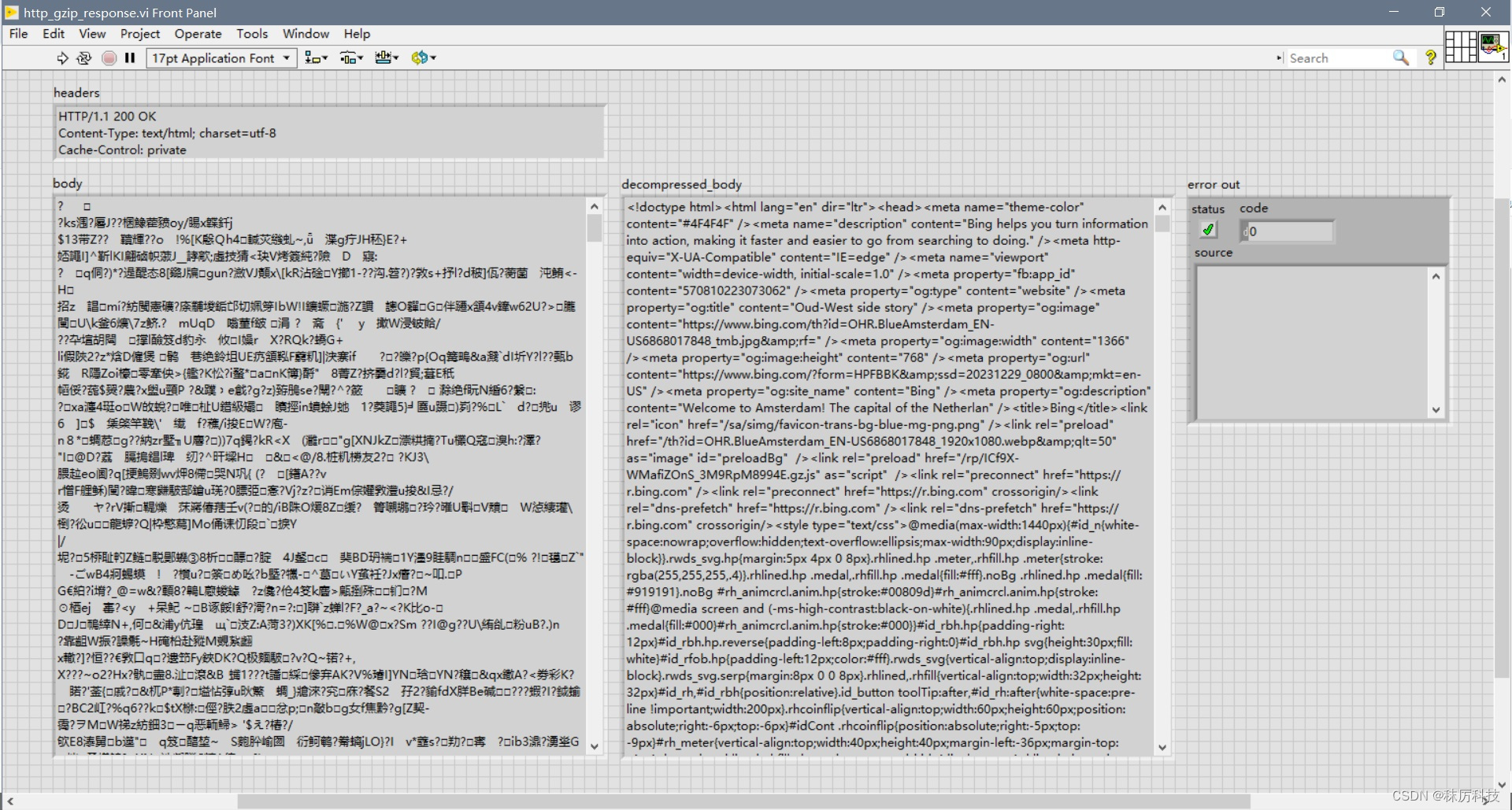The height and width of the screenshot is (810, 1512).
Task: Click the code numeric field in error out
Action: pos(1287,231)
